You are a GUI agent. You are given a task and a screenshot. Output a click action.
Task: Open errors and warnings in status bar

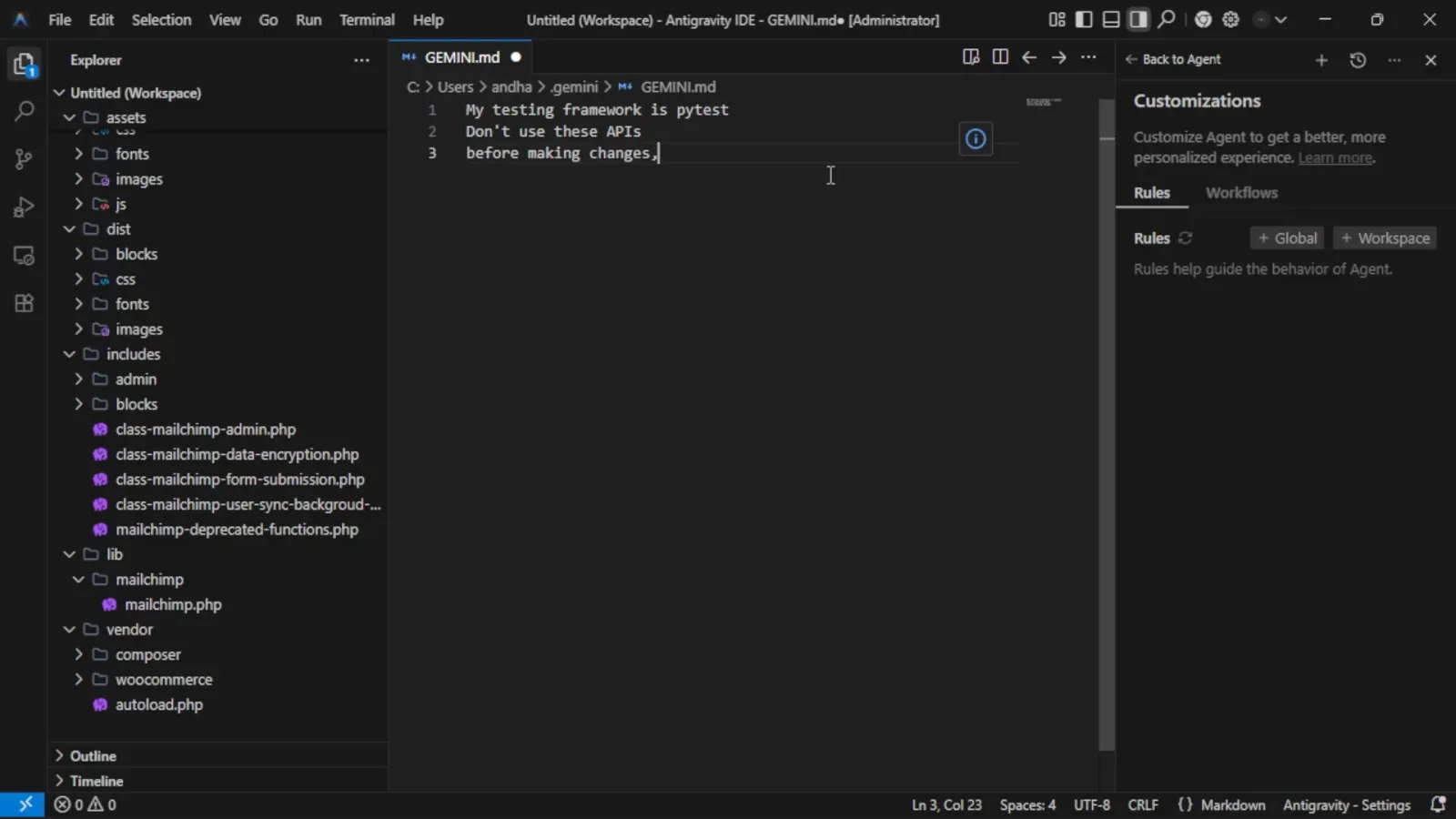(85, 804)
